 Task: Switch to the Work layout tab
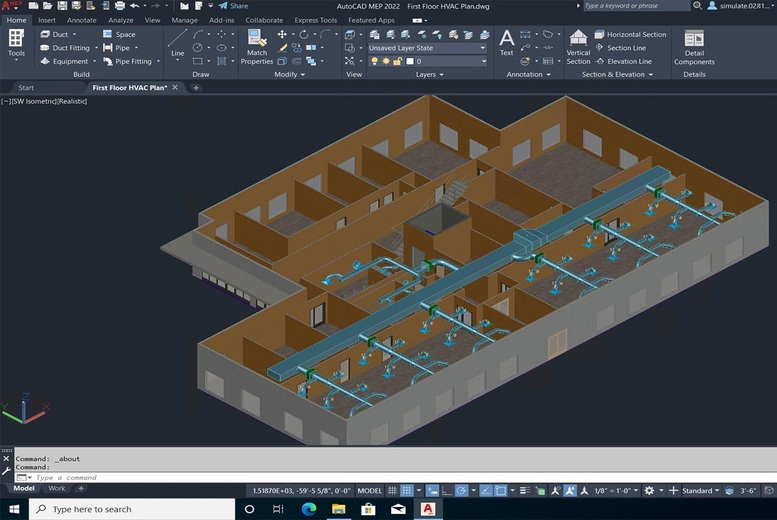[56, 488]
